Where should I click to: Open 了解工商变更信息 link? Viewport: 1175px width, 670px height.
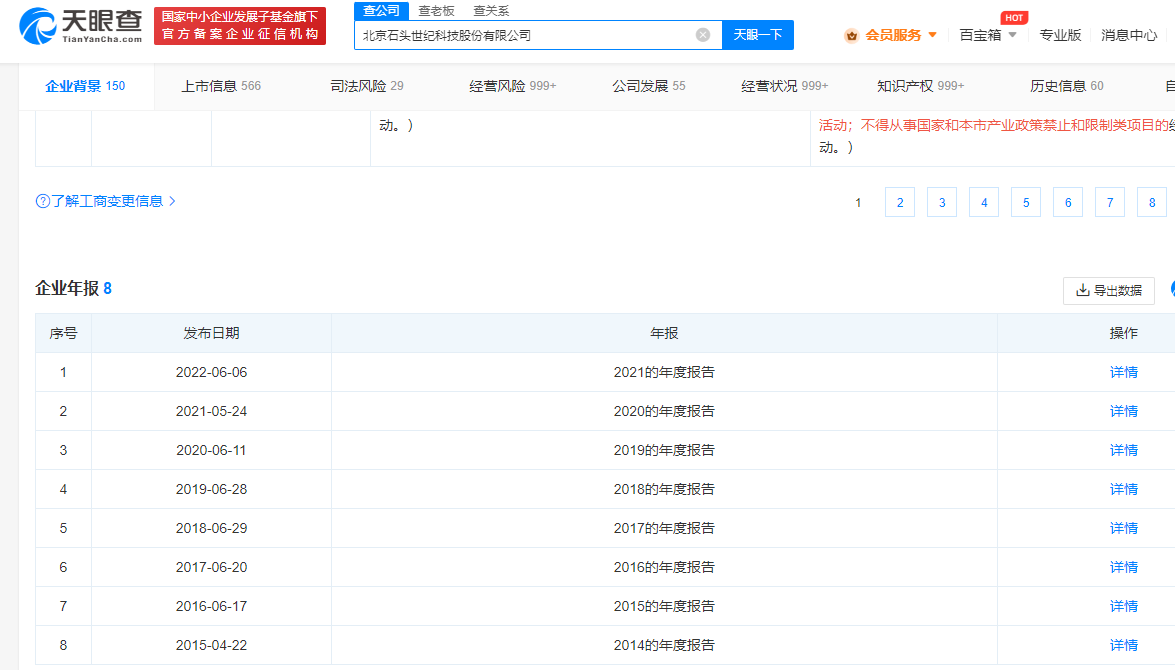[106, 201]
